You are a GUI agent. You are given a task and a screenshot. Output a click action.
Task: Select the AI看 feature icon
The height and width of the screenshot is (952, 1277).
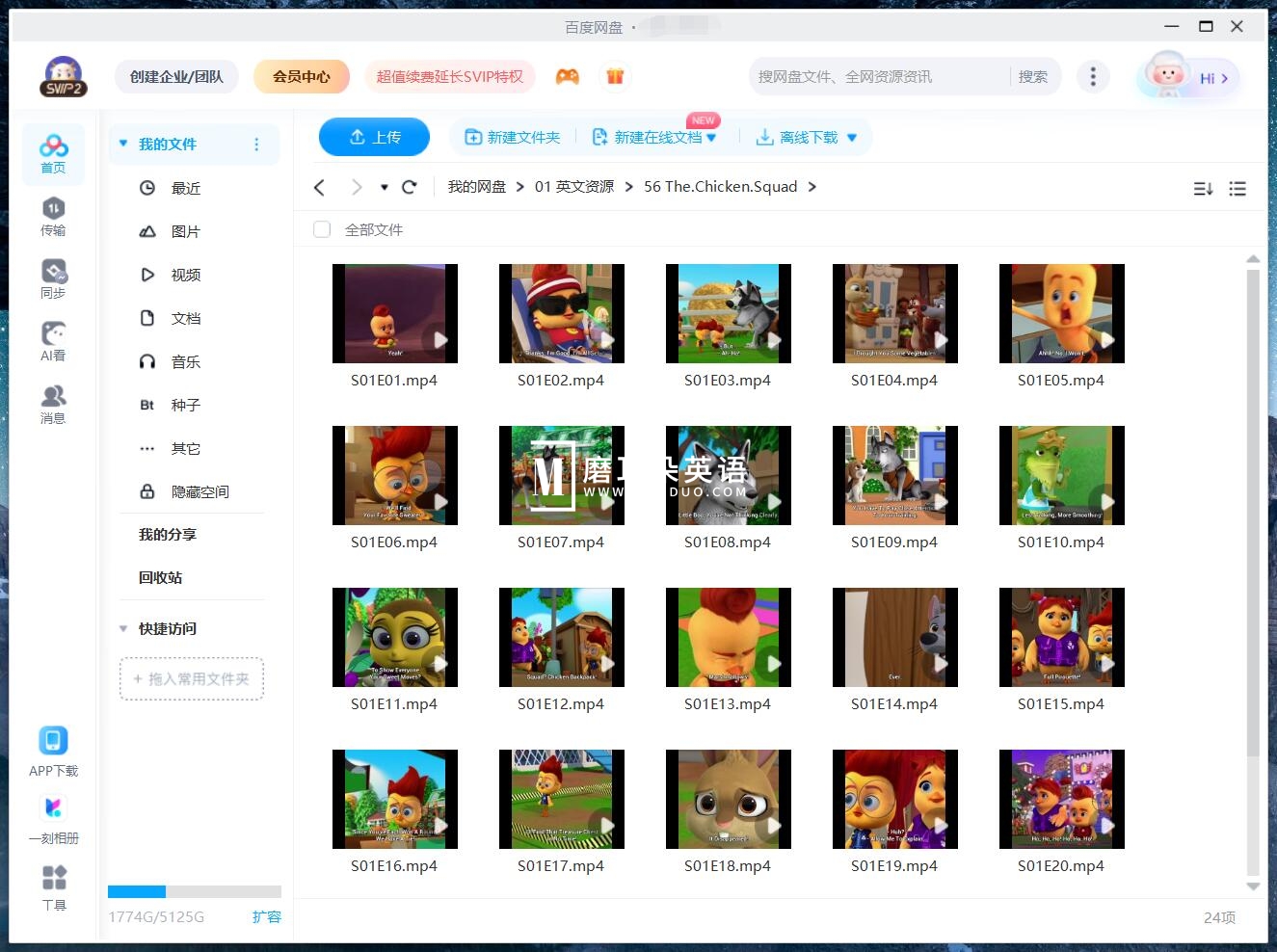pos(53,339)
